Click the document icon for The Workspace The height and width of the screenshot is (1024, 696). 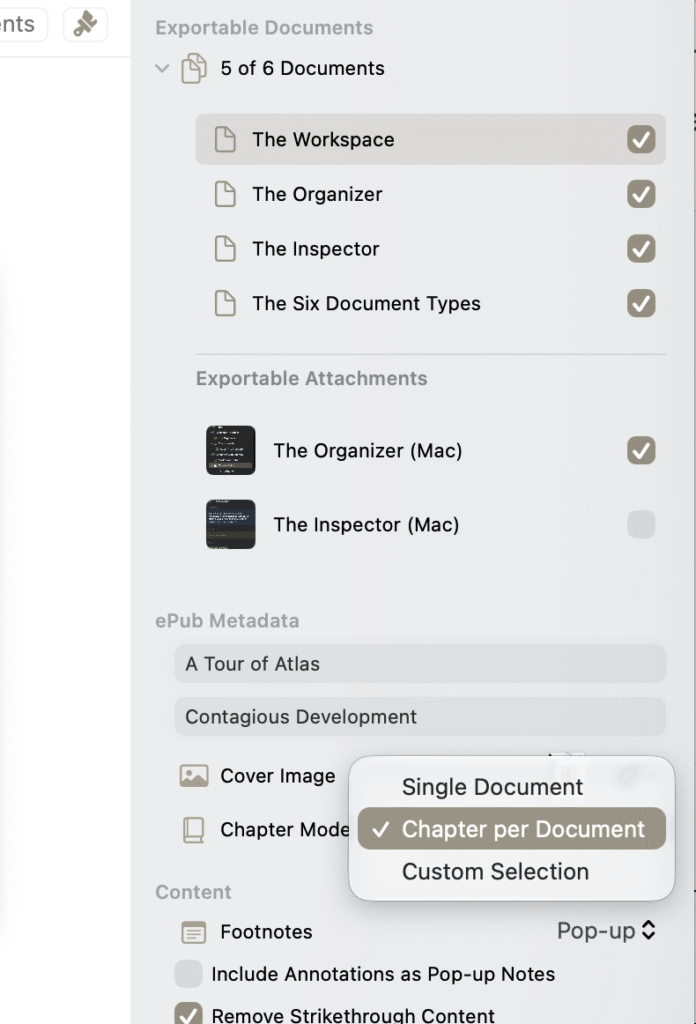225,139
